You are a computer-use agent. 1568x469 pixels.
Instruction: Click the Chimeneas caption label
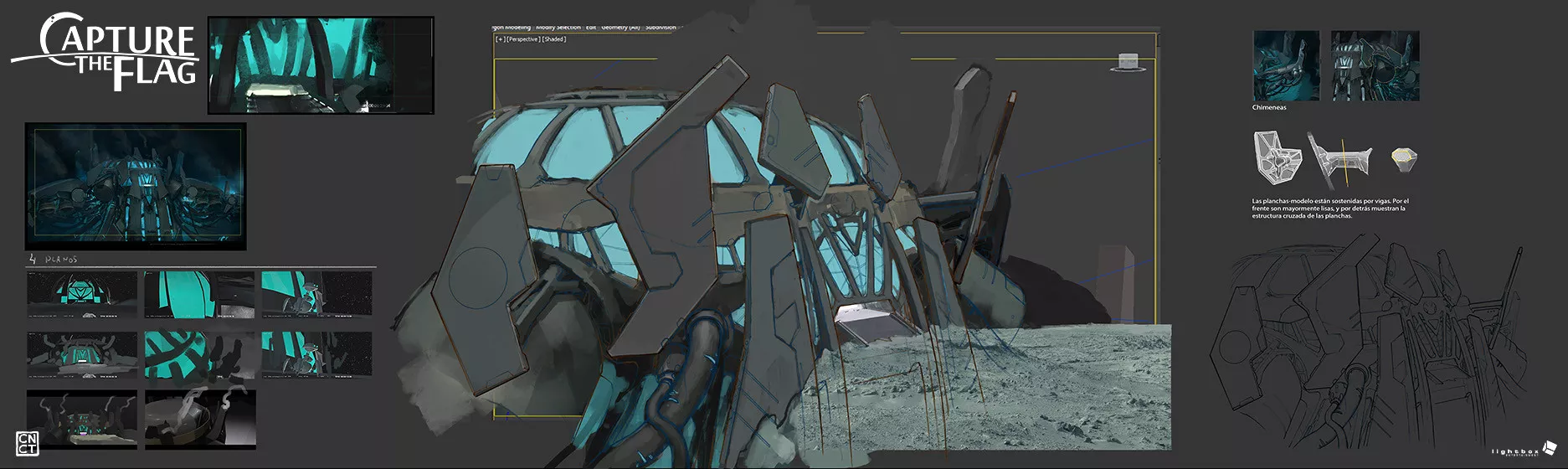(1269, 107)
